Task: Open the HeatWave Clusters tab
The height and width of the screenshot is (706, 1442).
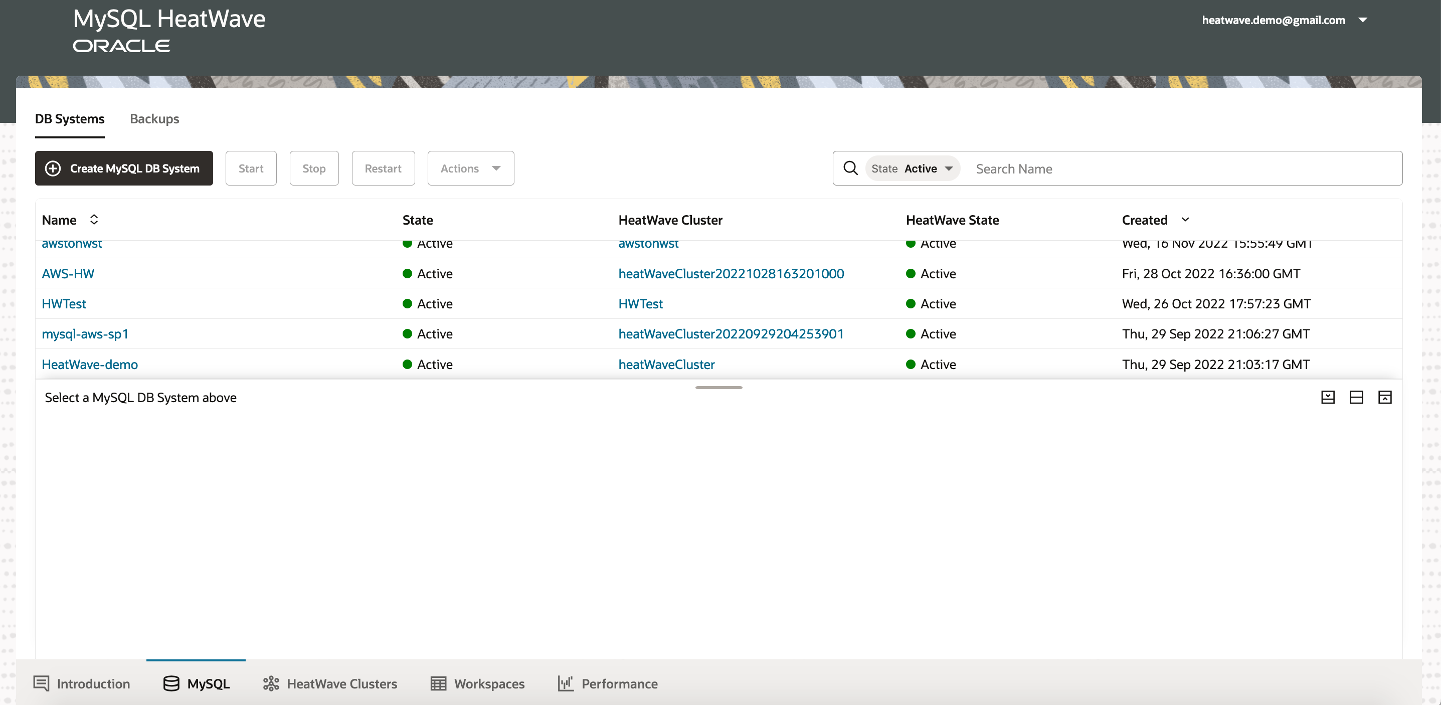Action: (x=330, y=684)
